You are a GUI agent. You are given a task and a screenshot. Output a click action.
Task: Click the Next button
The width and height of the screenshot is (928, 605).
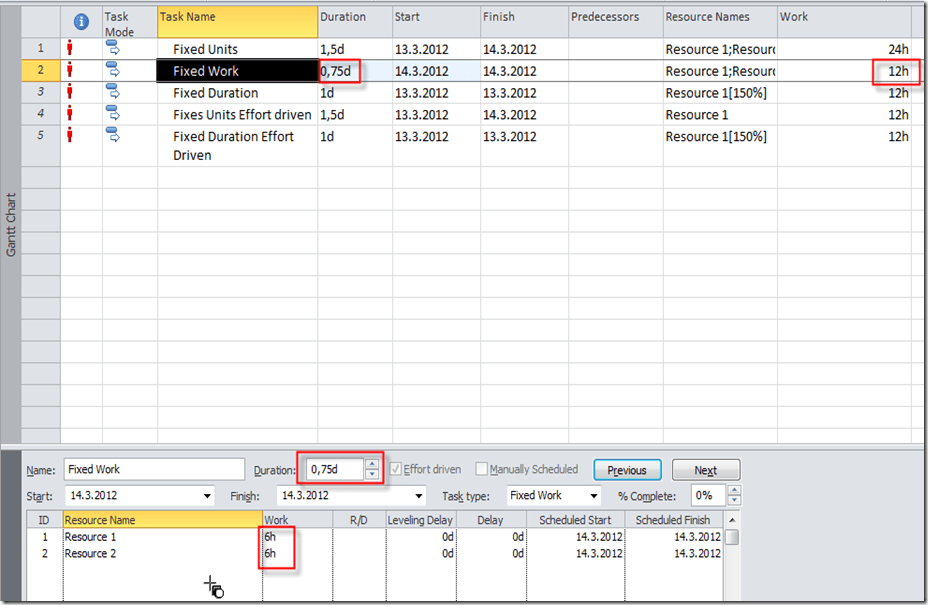coord(705,470)
